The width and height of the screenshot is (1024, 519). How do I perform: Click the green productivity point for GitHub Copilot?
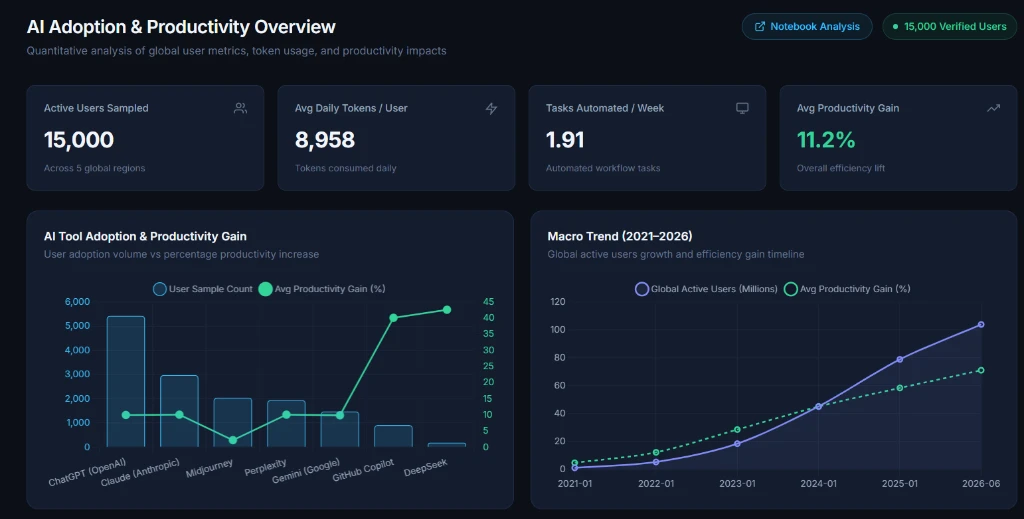point(393,318)
